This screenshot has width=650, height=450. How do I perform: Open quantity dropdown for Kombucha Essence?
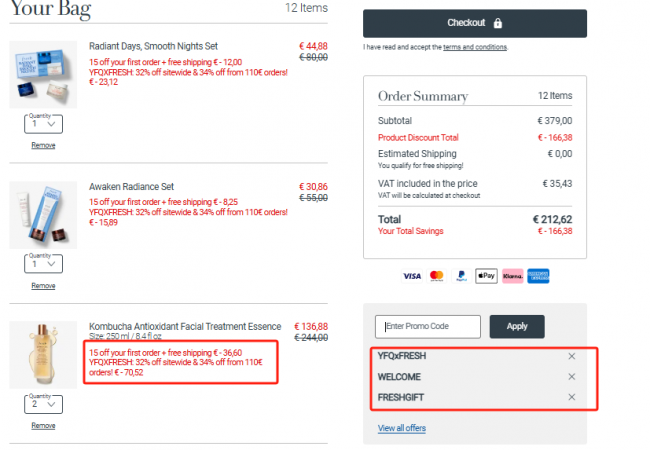coord(44,404)
